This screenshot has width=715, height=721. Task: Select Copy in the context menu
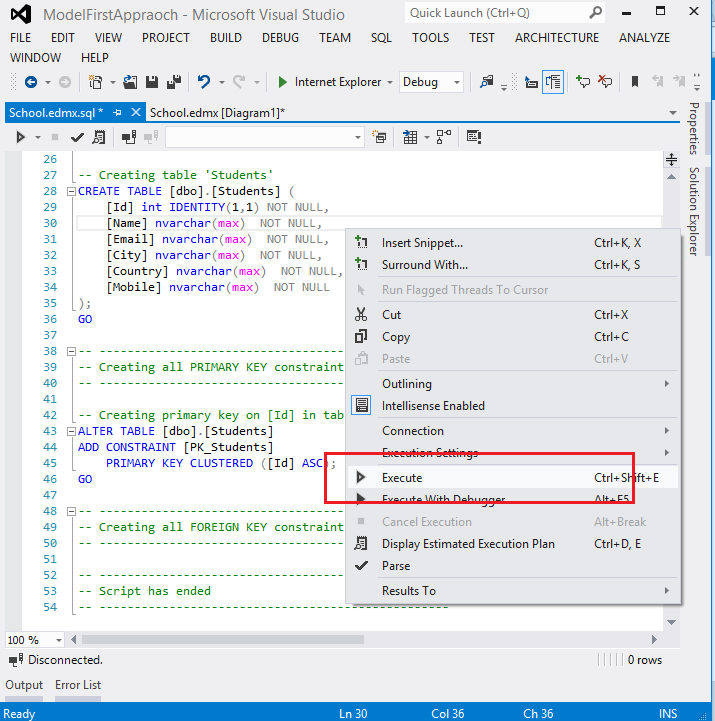tap(514, 337)
